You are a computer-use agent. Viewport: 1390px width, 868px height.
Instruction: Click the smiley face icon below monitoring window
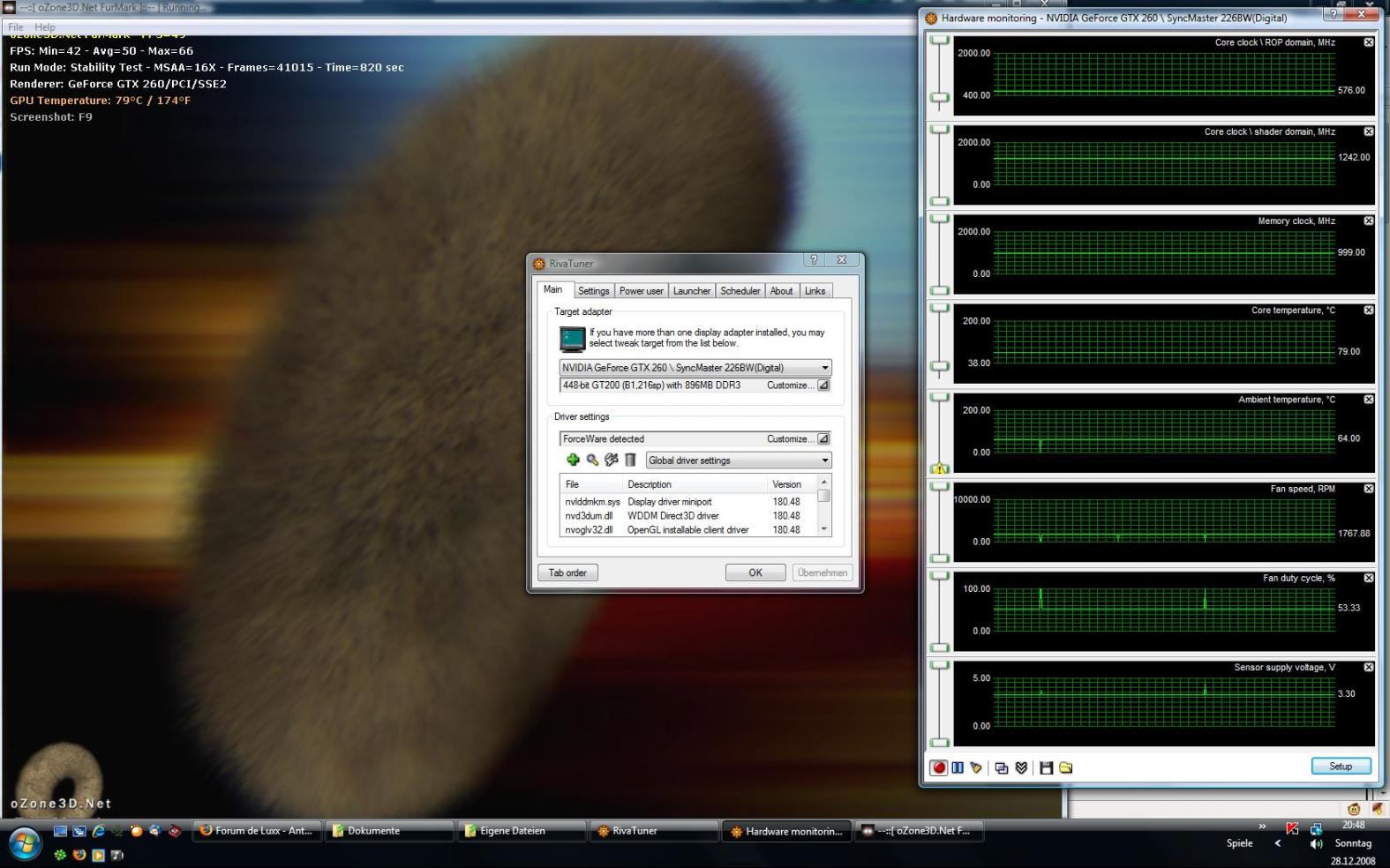point(1355,809)
